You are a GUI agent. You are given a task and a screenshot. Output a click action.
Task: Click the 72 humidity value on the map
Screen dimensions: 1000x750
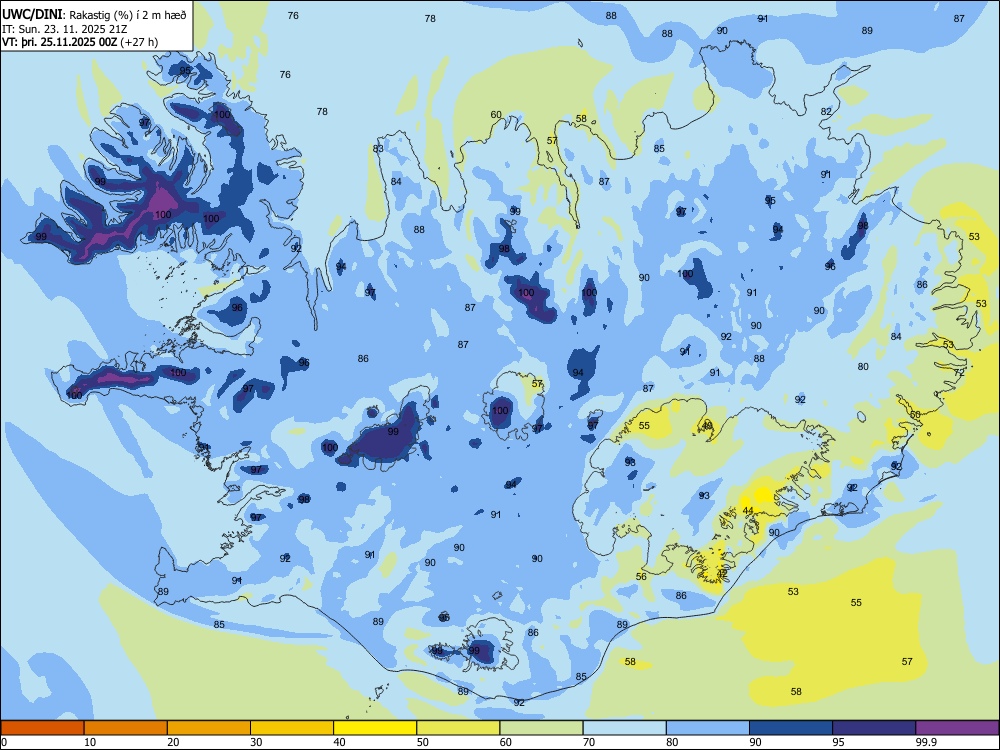[959, 372]
